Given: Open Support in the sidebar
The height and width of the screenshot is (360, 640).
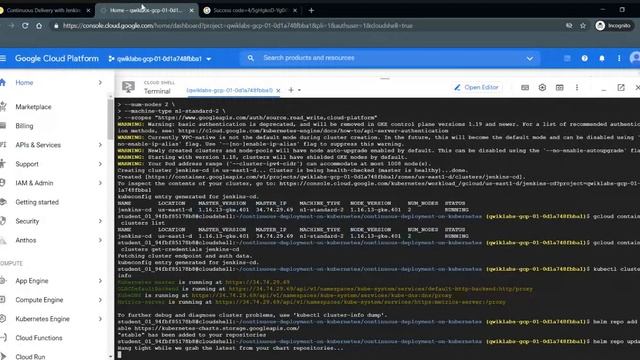Looking at the screenshot, I should click(x=27, y=164).
